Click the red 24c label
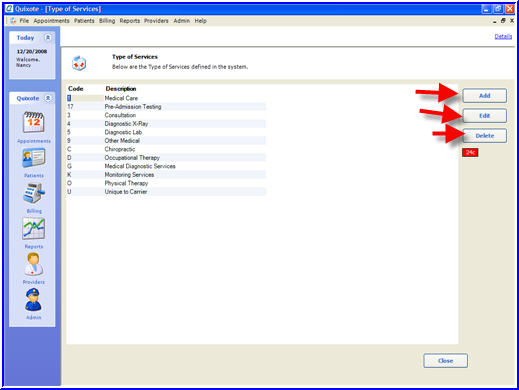 (470, 152)
